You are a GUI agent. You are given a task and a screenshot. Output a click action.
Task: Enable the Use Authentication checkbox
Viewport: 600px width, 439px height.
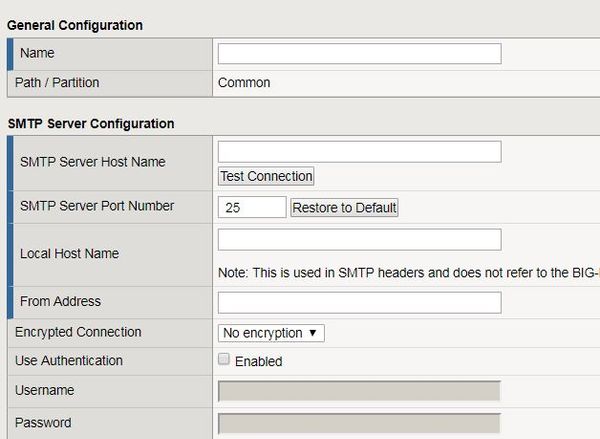224,359
